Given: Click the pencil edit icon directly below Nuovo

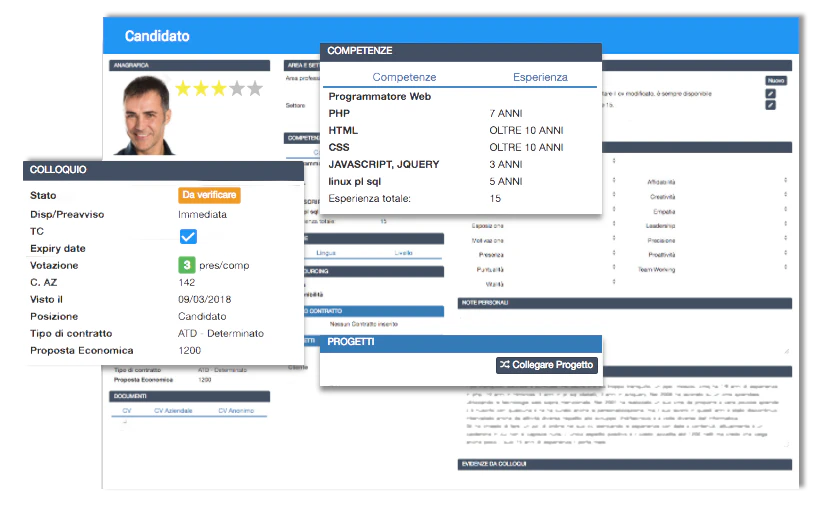Looking at the screenshot, I should (770, 94).
